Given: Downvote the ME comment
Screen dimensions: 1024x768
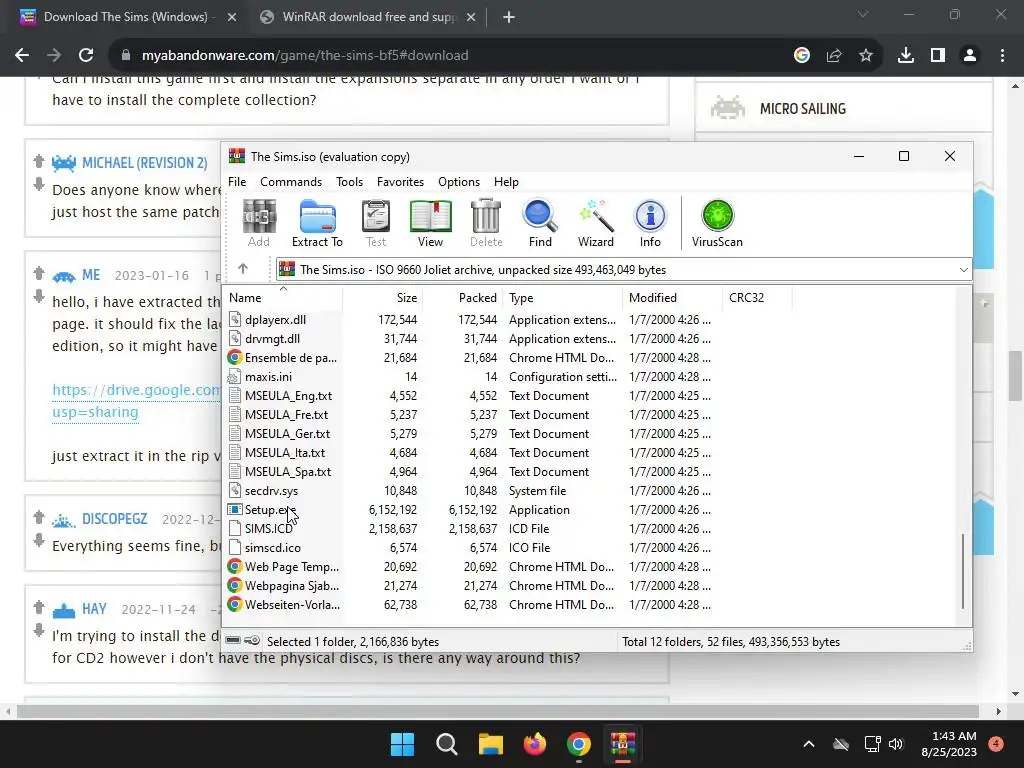Looking at the screenshot, I should pyautogui.click(x=39, y=297).
